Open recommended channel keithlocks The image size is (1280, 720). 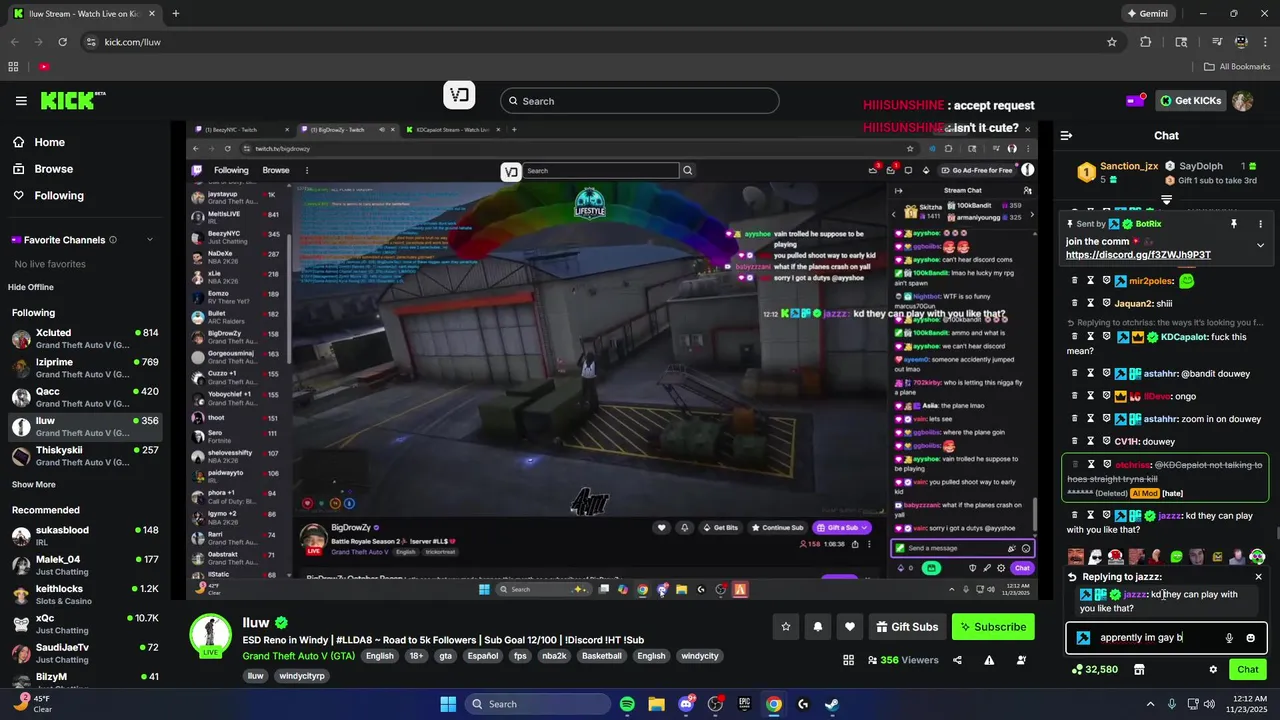click(x=84, y=595)
